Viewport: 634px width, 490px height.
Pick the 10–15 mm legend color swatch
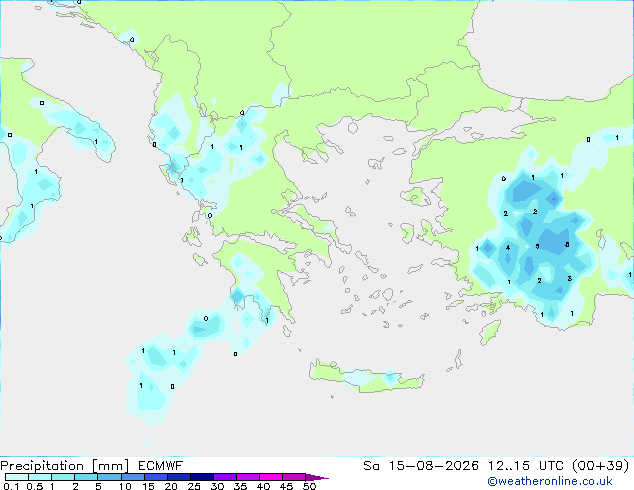(x=132, y=477)
